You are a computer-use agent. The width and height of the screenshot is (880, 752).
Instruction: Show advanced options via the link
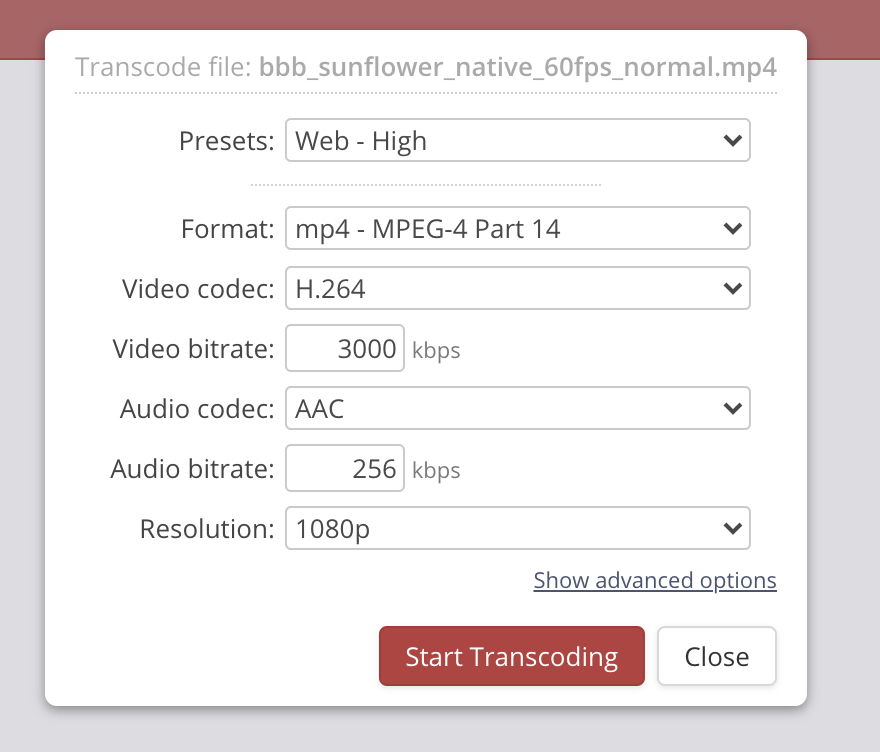pos(654,581)
